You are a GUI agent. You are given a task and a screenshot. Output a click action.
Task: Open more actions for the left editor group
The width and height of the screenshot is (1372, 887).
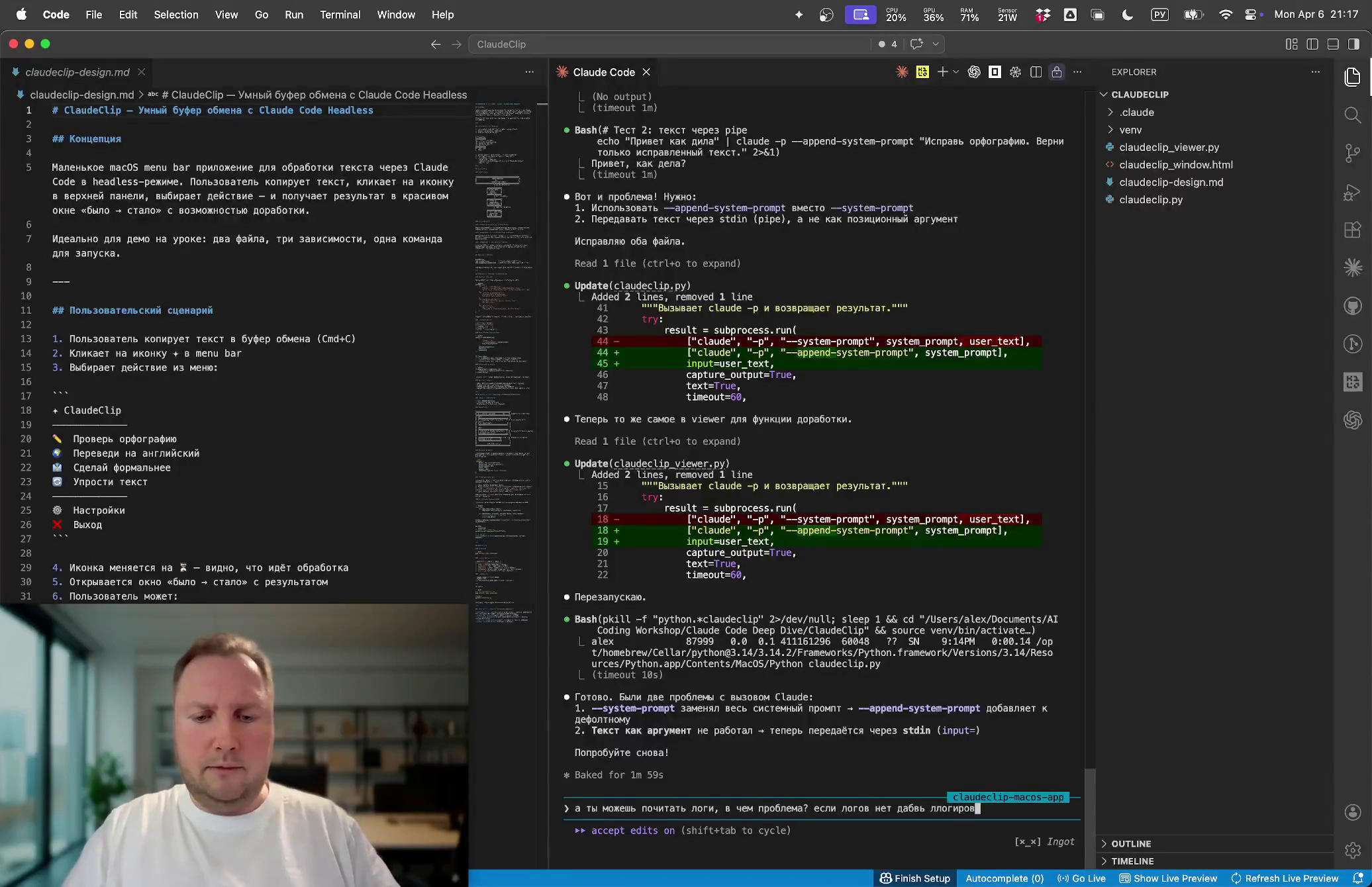[x=529, y=72]
